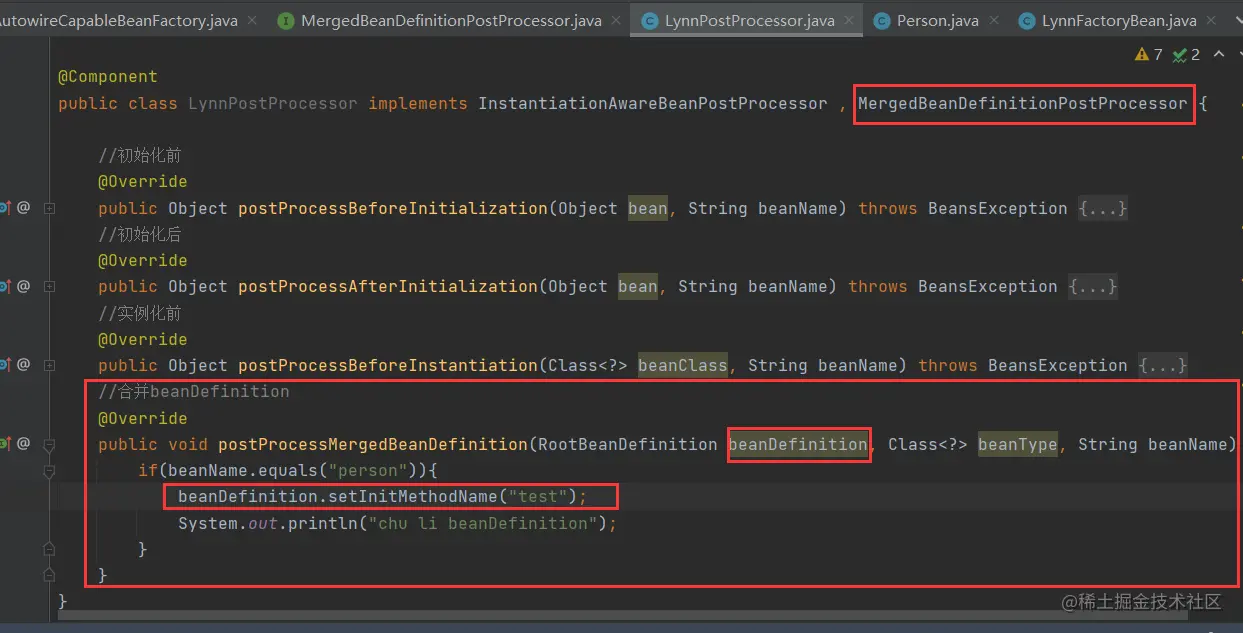This screenshot has height=633, width=1243.
Task: Open the LynnFactoryBean.java tab
Action: [x=1119, y=20]
